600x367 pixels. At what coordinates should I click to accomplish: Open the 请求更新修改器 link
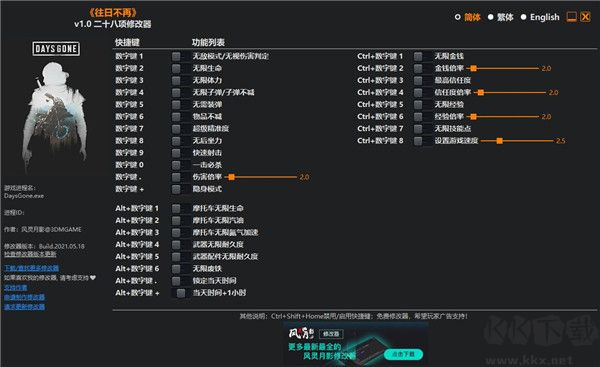click(24, 307)
